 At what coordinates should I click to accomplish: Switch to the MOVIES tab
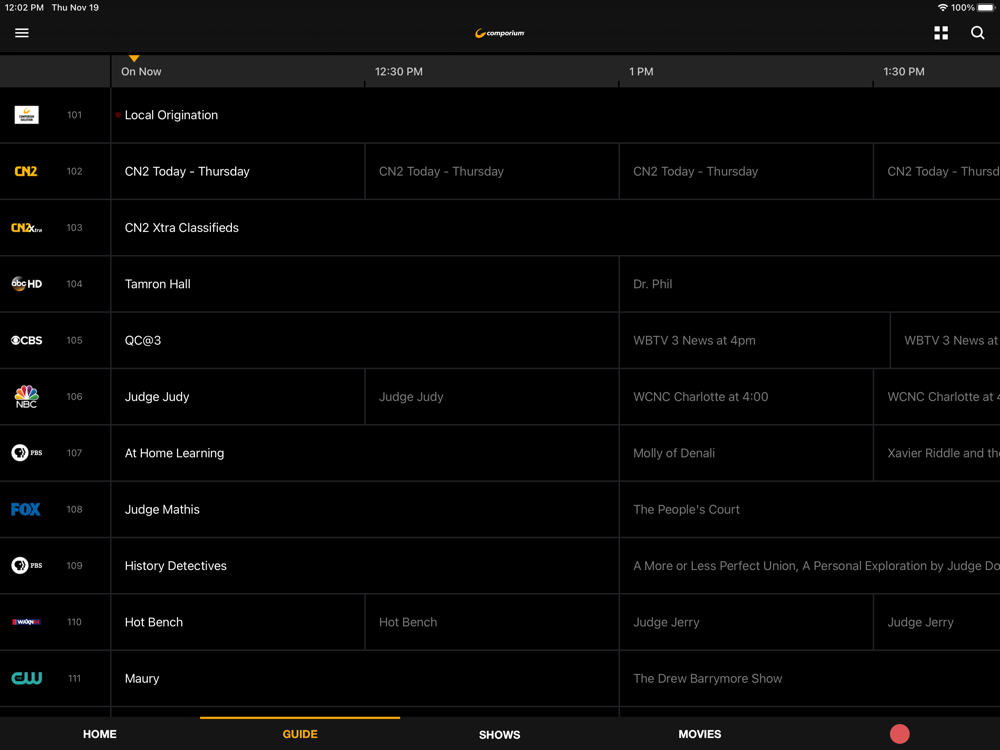point(700,734)
